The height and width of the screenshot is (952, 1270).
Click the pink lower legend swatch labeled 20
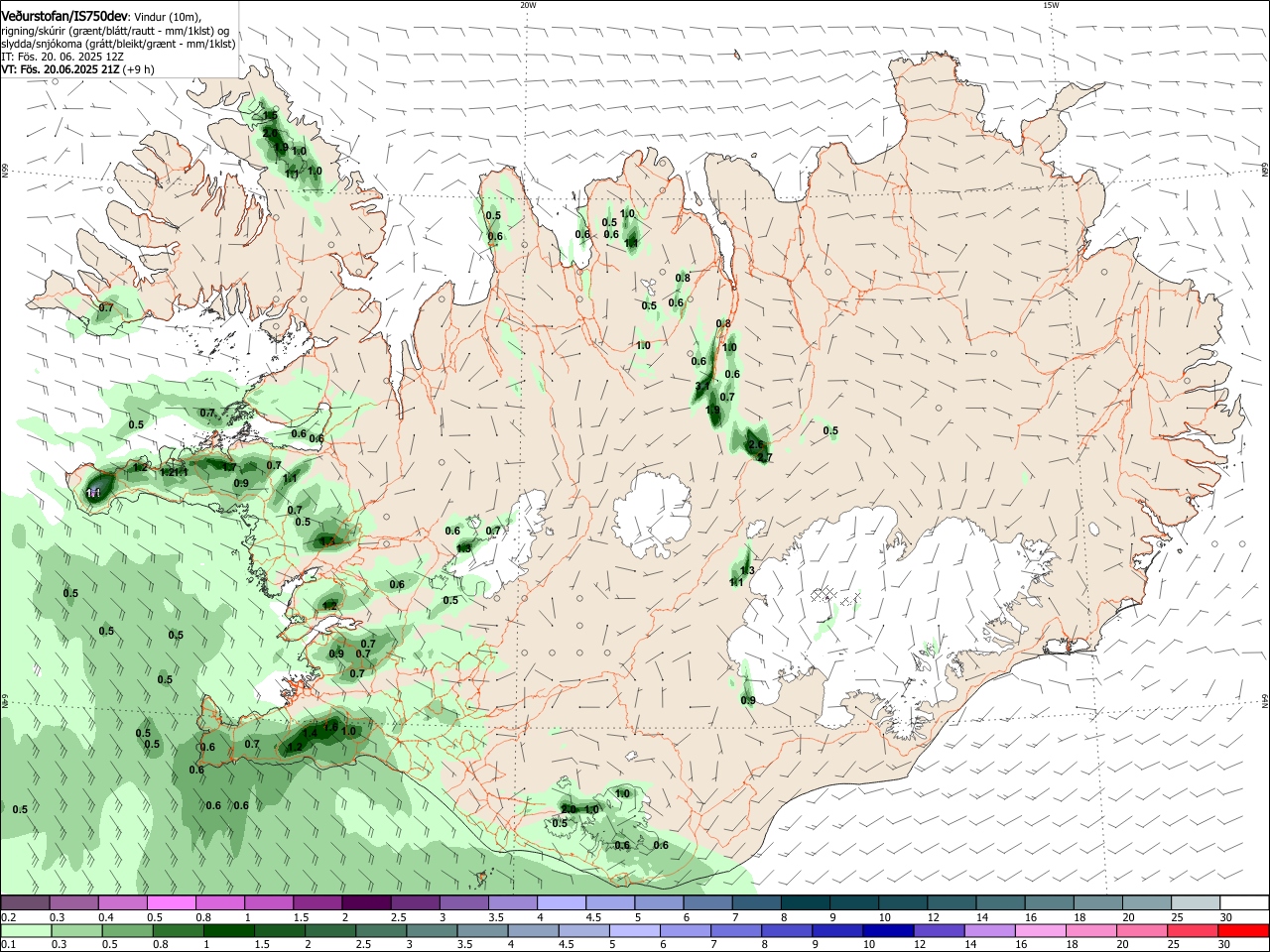pyautogui.click(x=1142, y=930)
